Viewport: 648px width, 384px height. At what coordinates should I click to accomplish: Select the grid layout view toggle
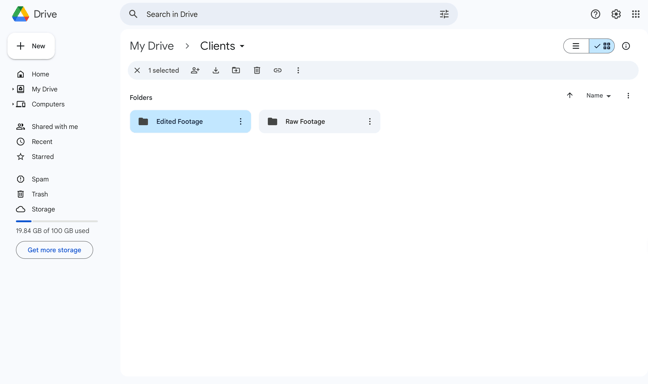click(x=602, y=46)
